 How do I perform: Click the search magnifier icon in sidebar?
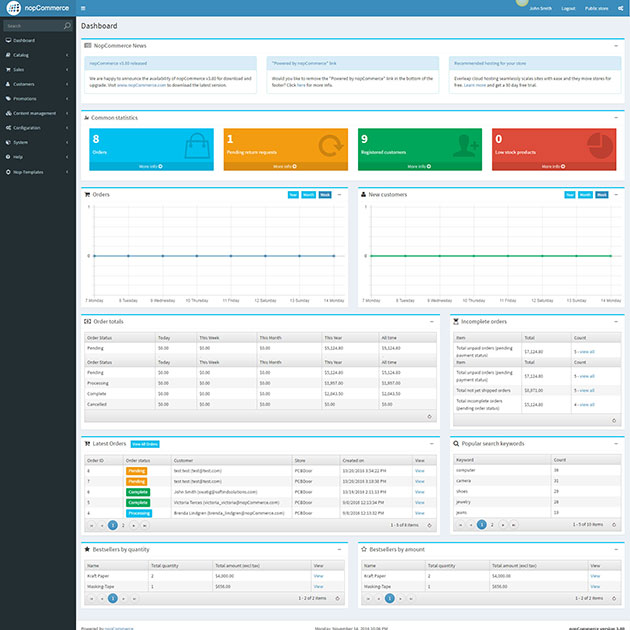coord(67,26)
